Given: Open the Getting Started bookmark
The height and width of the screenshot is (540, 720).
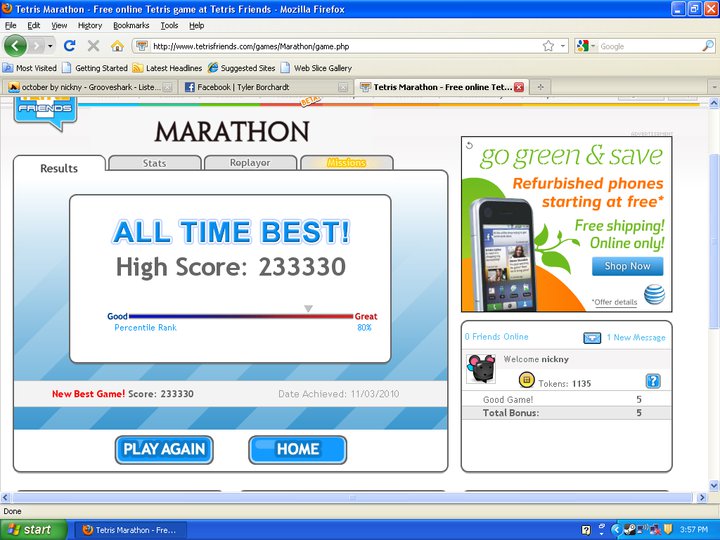Looking at the screenshot, I should [95, 68].
